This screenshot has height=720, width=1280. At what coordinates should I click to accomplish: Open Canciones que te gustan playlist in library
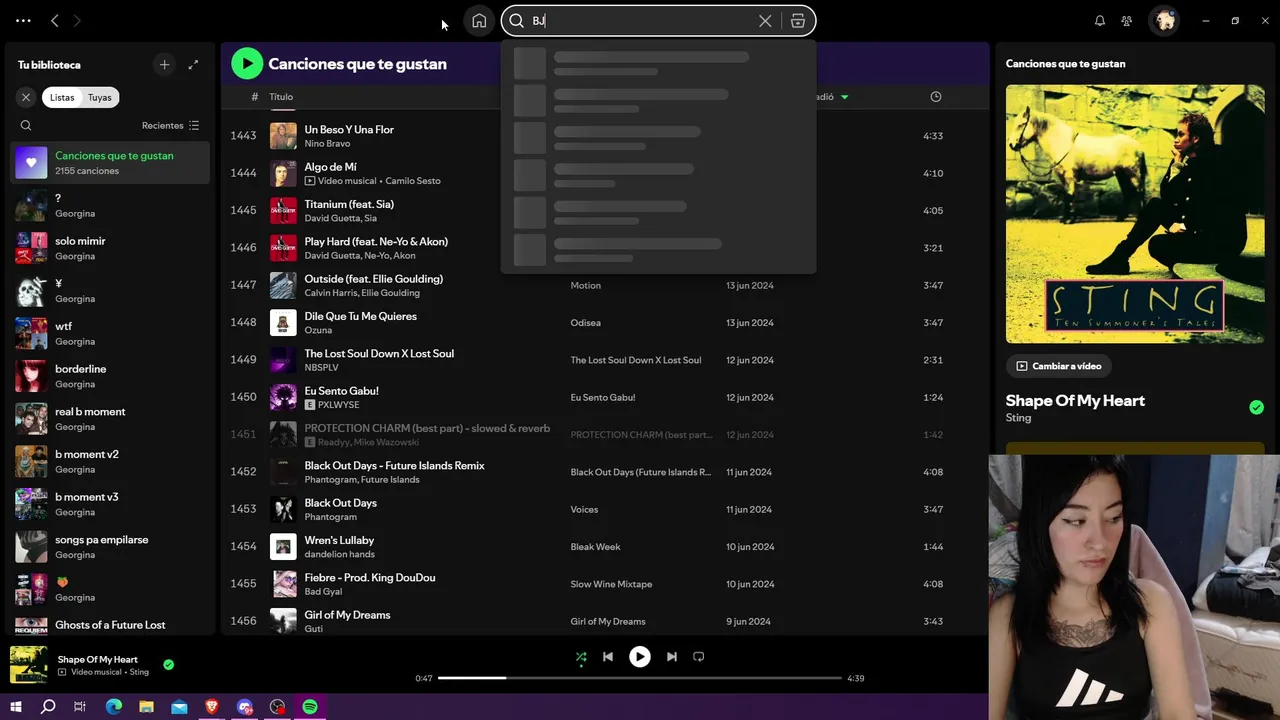(x=110, y=163)
